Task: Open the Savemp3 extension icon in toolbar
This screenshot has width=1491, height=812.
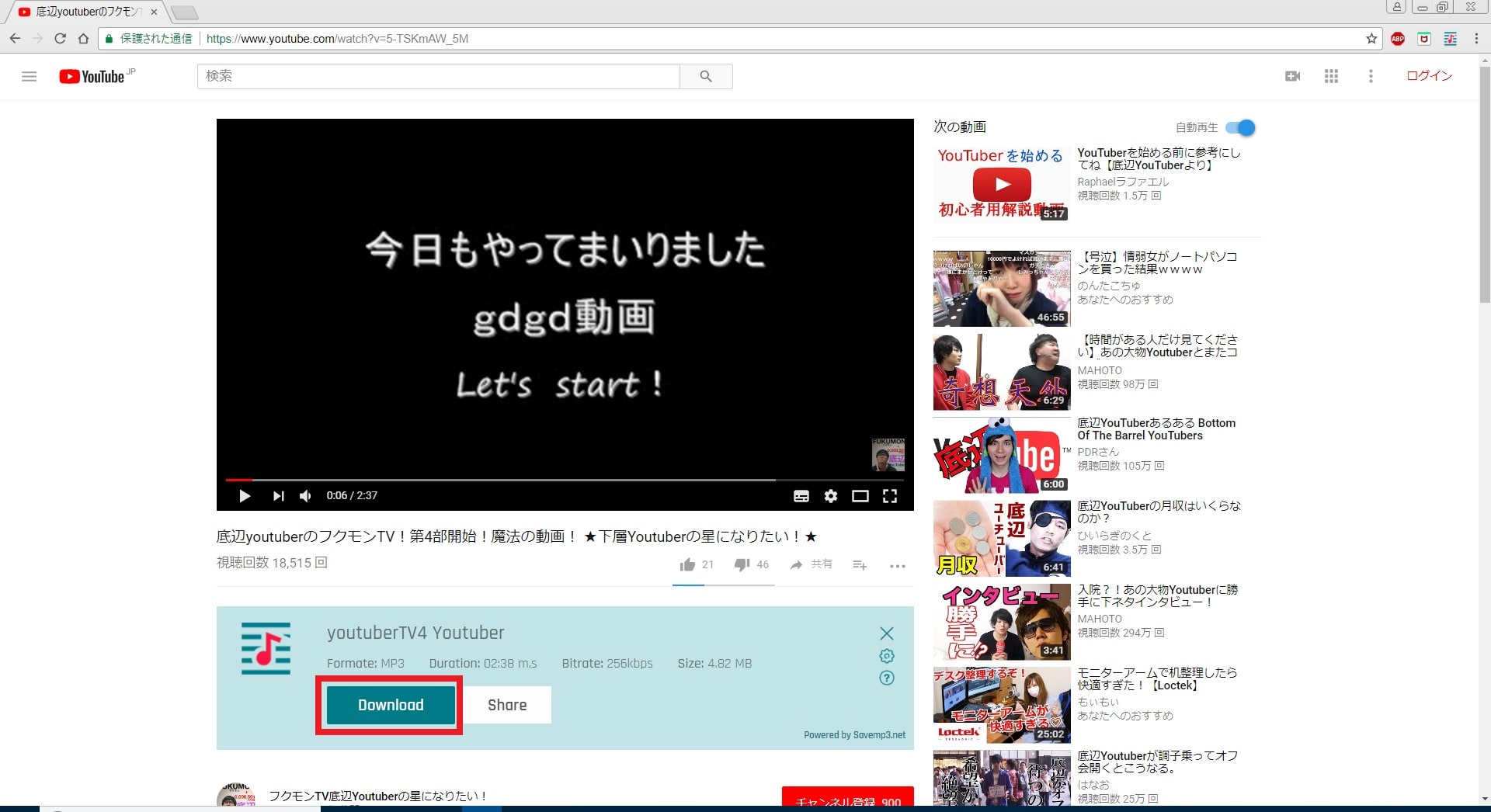Action: tap(1450, 38)
